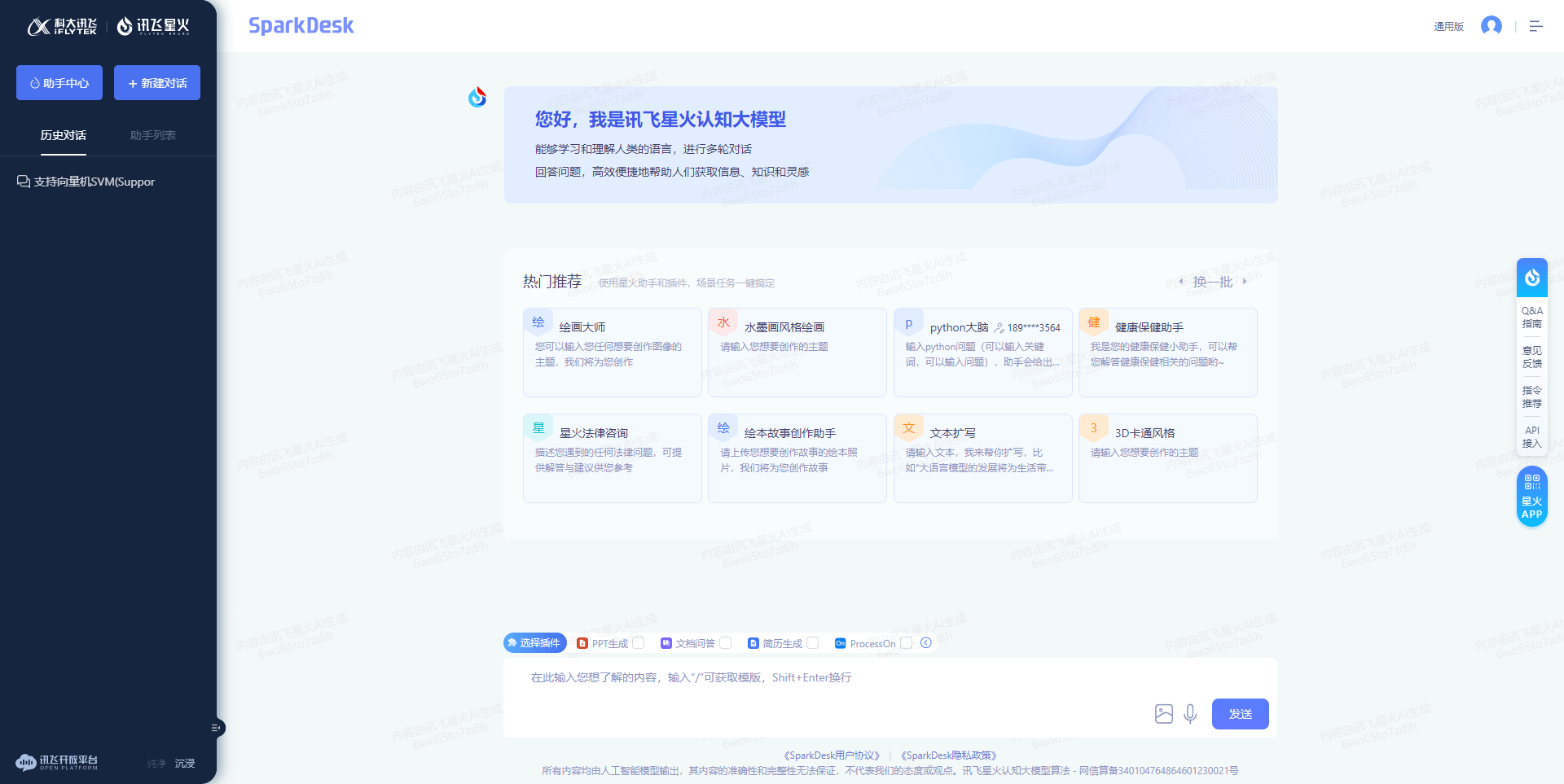Viewport: 1564px width, 784px height.
Task: Click the 文档问答 plugin icon
Action: 667,643
